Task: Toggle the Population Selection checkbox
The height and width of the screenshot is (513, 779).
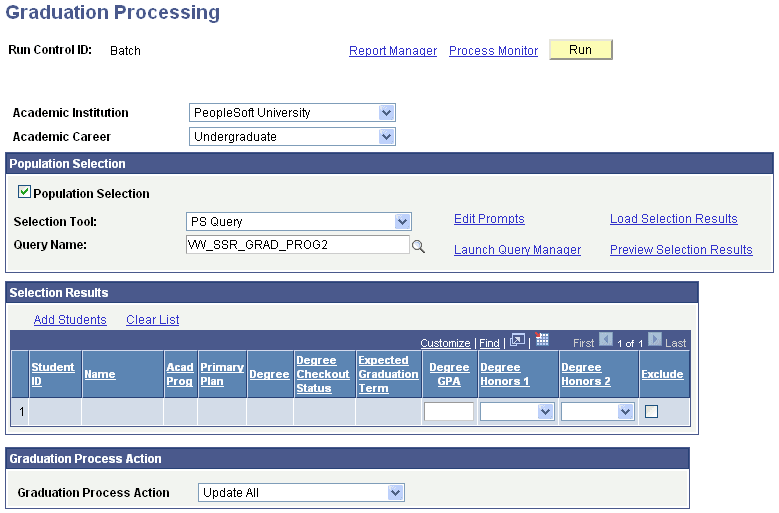Action: tap(24, 192)
